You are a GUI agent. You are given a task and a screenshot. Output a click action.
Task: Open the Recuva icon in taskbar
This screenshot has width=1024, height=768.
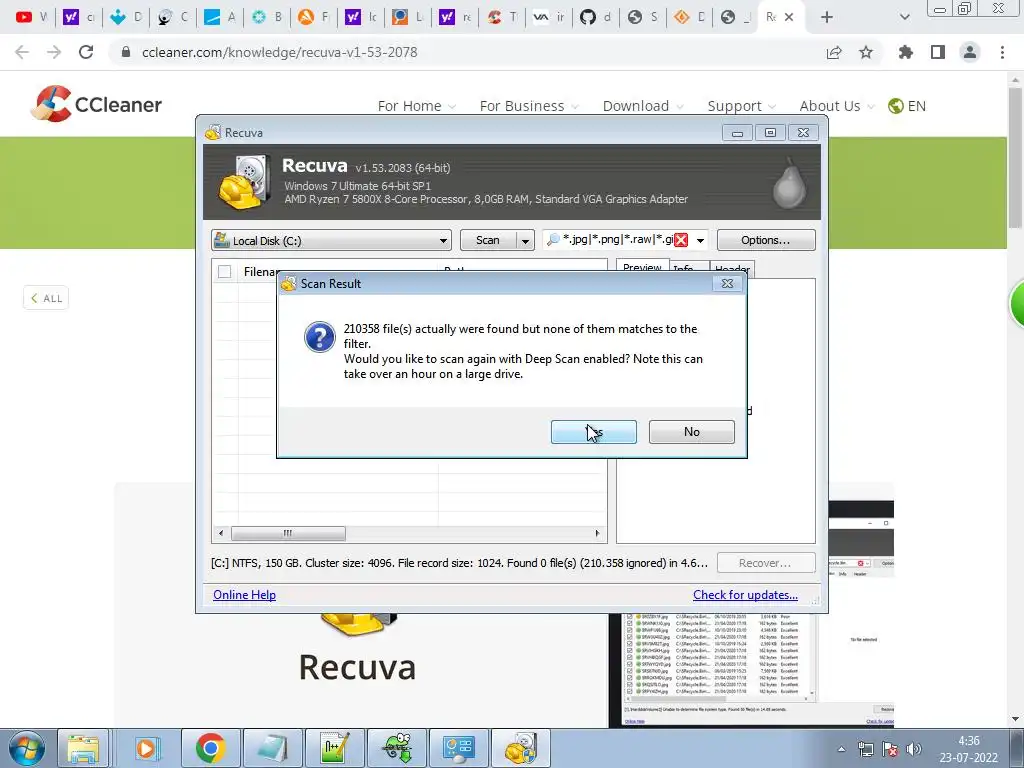[x=520, y=748]
